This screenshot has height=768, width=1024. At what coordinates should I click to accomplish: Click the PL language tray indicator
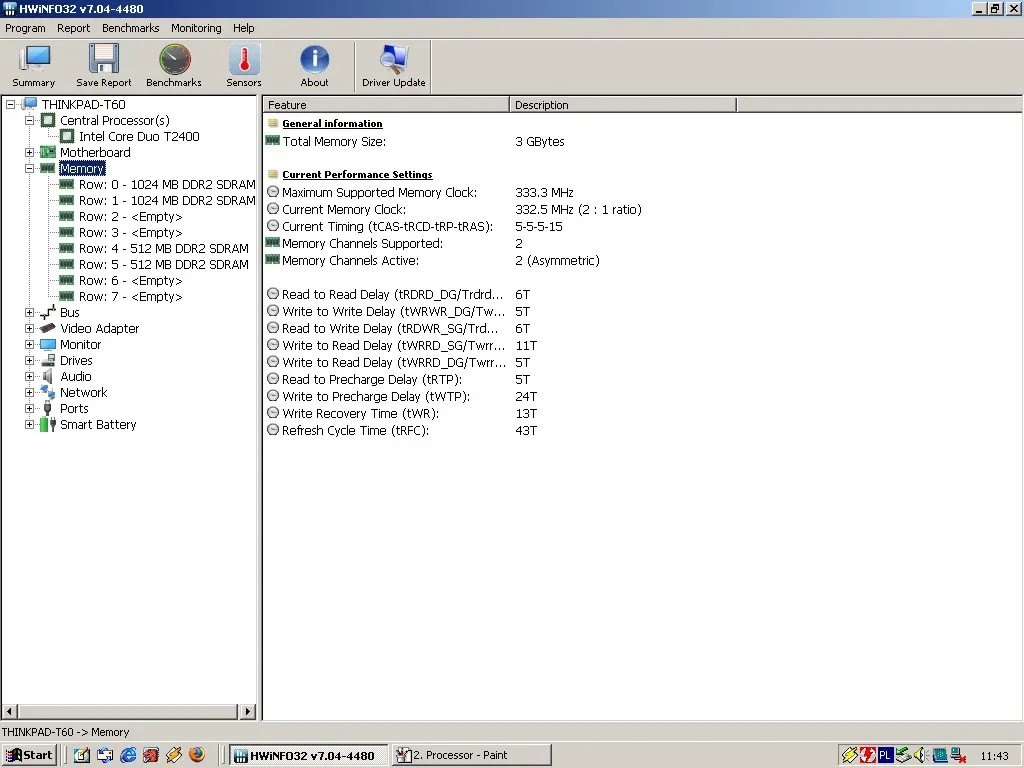click(885, 756)
